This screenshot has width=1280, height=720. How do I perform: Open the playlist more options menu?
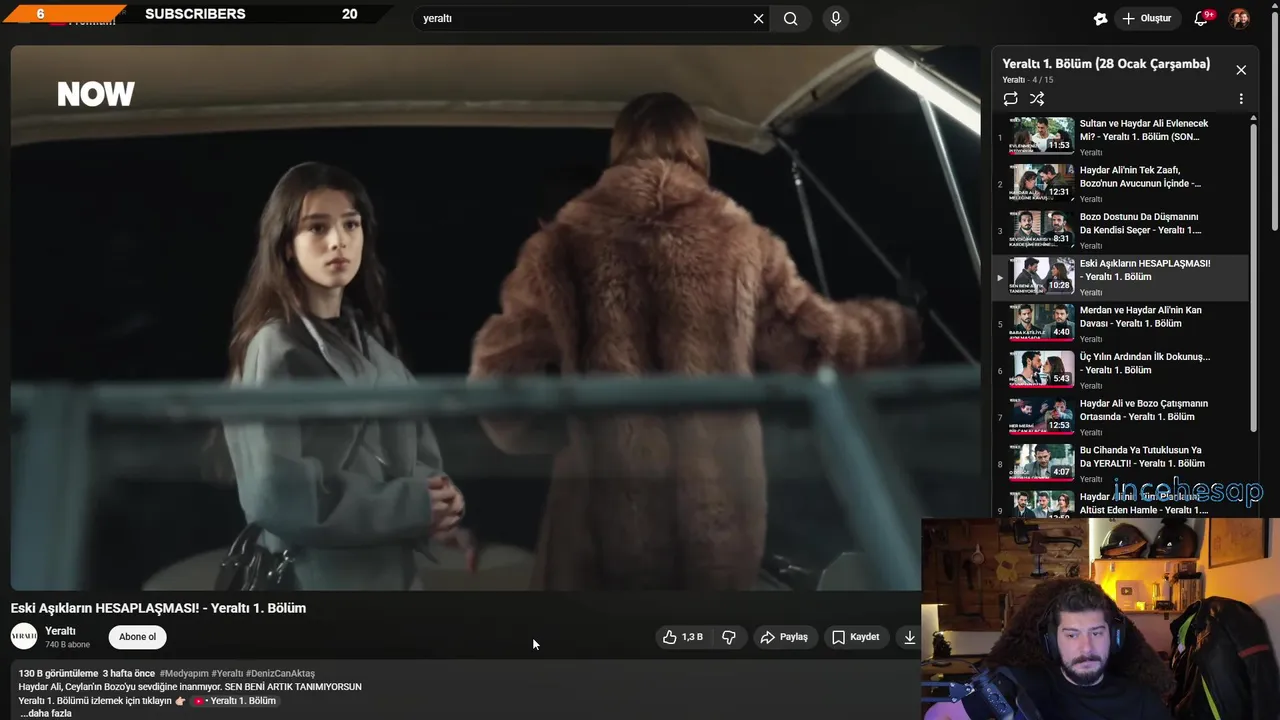[x=1241, y=99]
